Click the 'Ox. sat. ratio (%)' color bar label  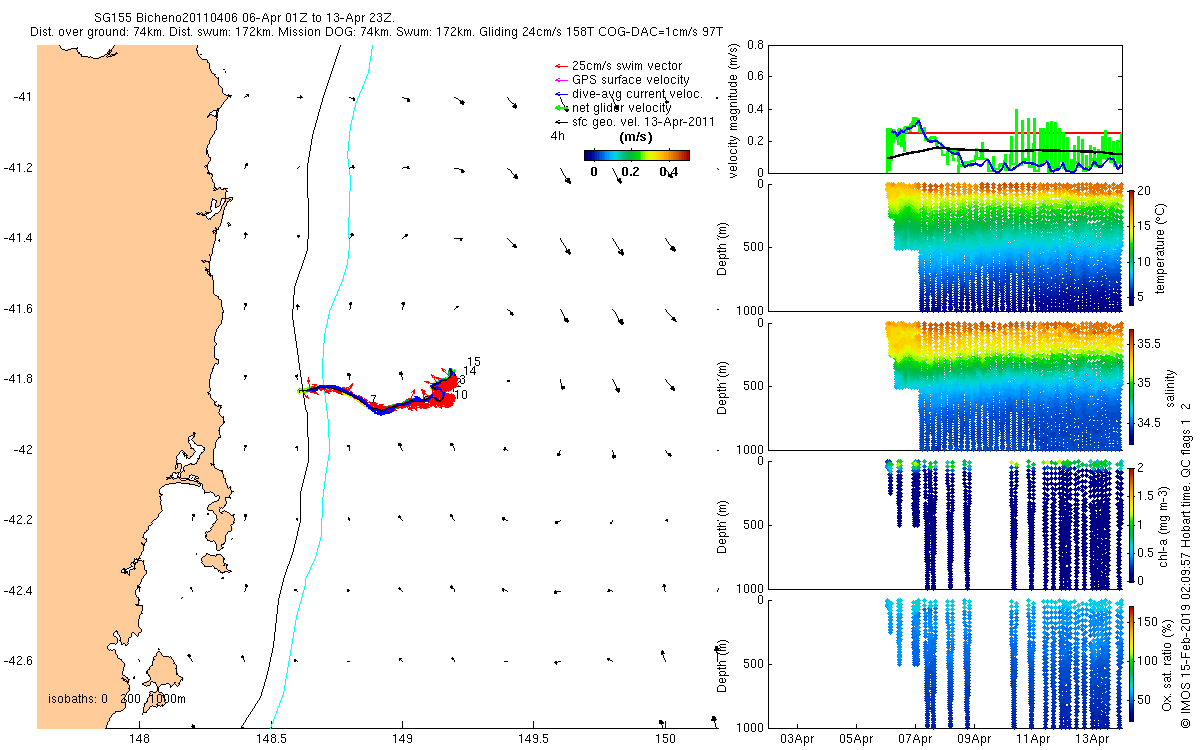click(1168, 663)
